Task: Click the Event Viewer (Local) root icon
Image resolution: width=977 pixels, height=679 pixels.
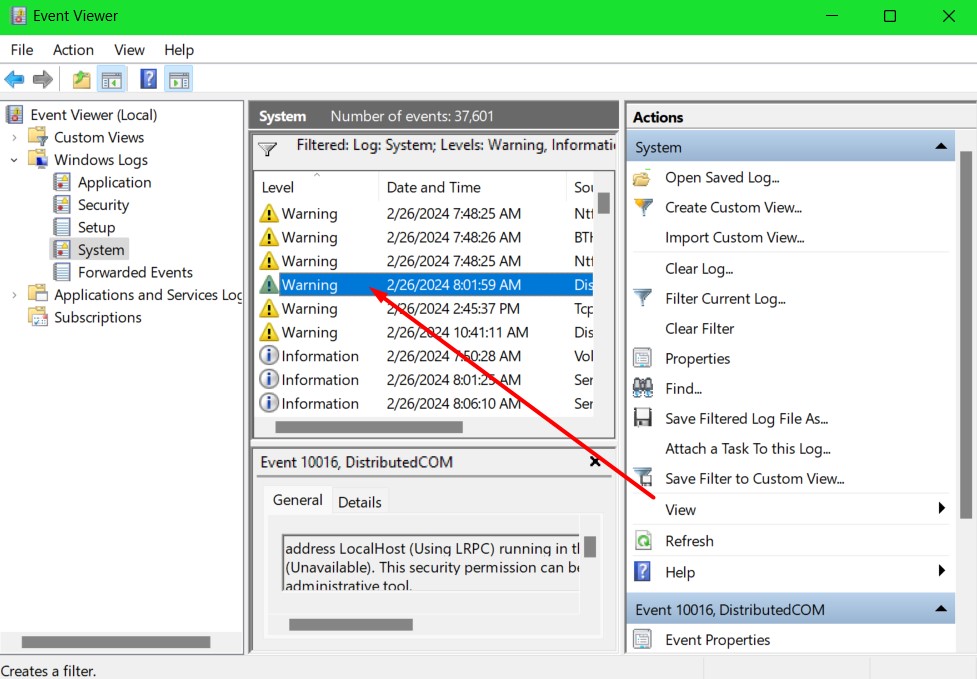Action: pyautogui.click(x=15, y=115)
